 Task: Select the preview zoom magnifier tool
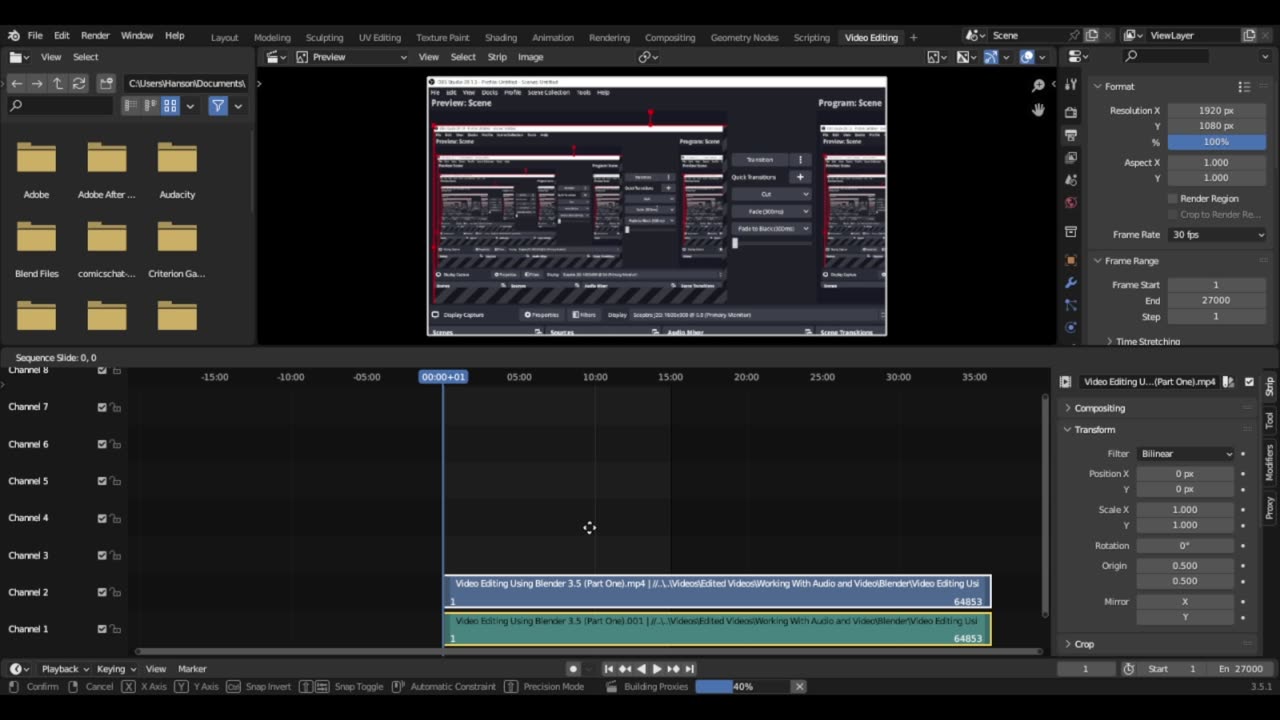1038,86
